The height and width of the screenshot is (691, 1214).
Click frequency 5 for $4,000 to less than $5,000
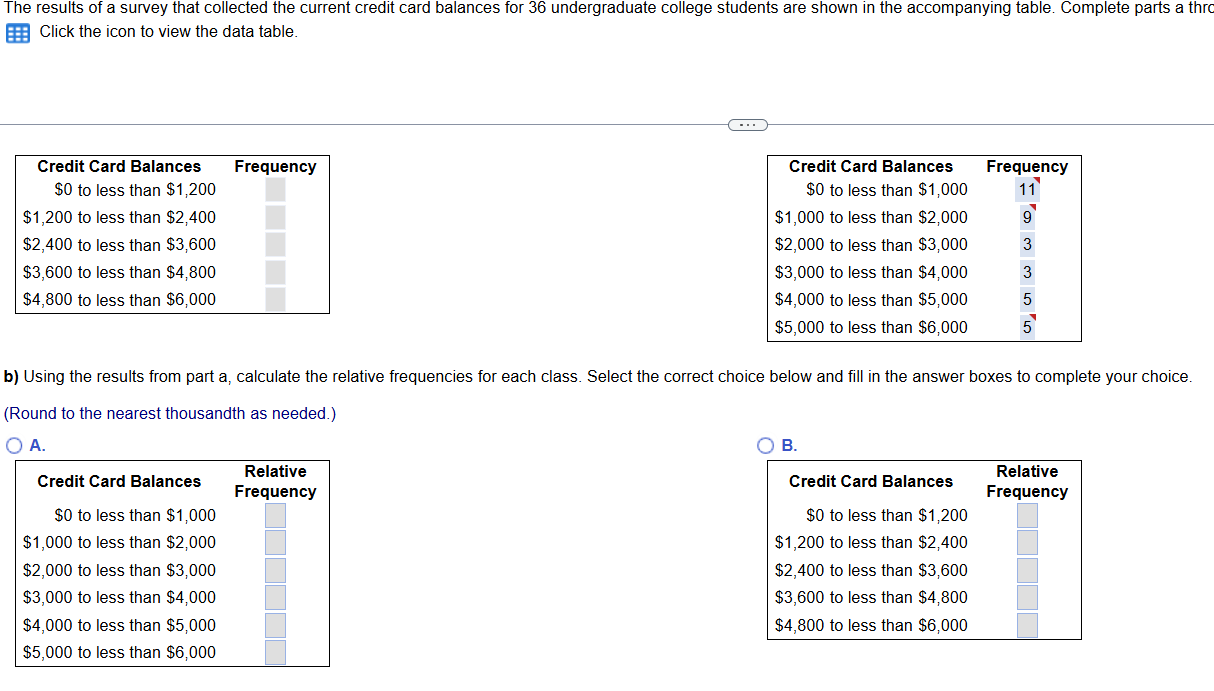[x=1027, y=299]
